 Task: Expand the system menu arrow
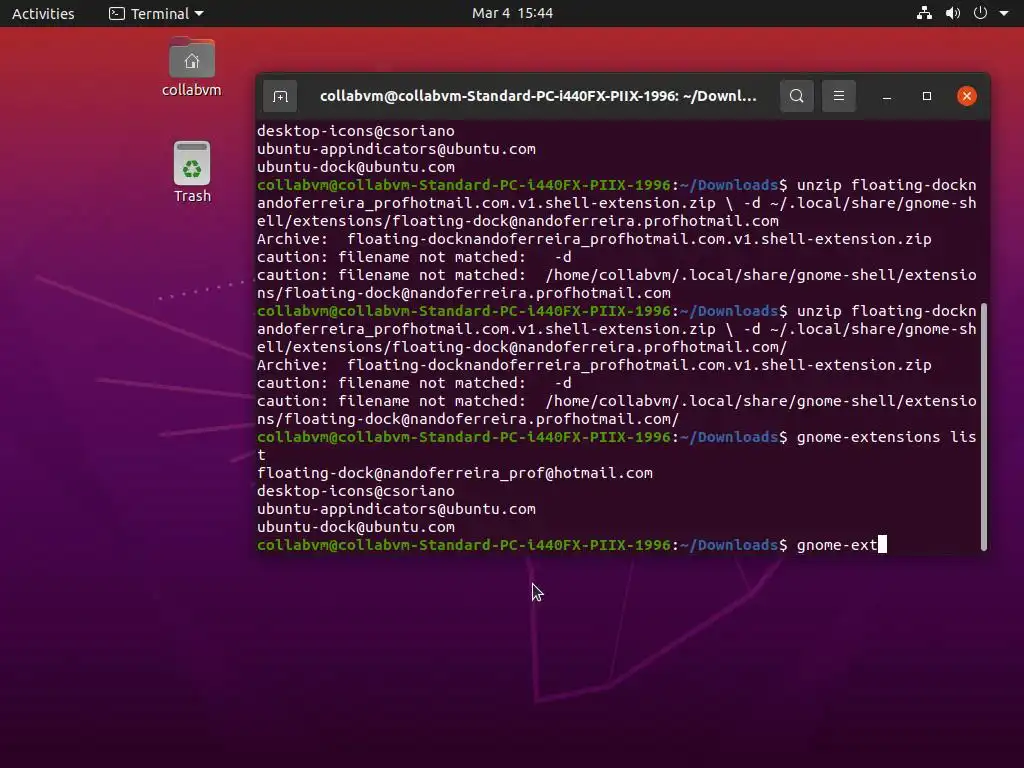1004,13
